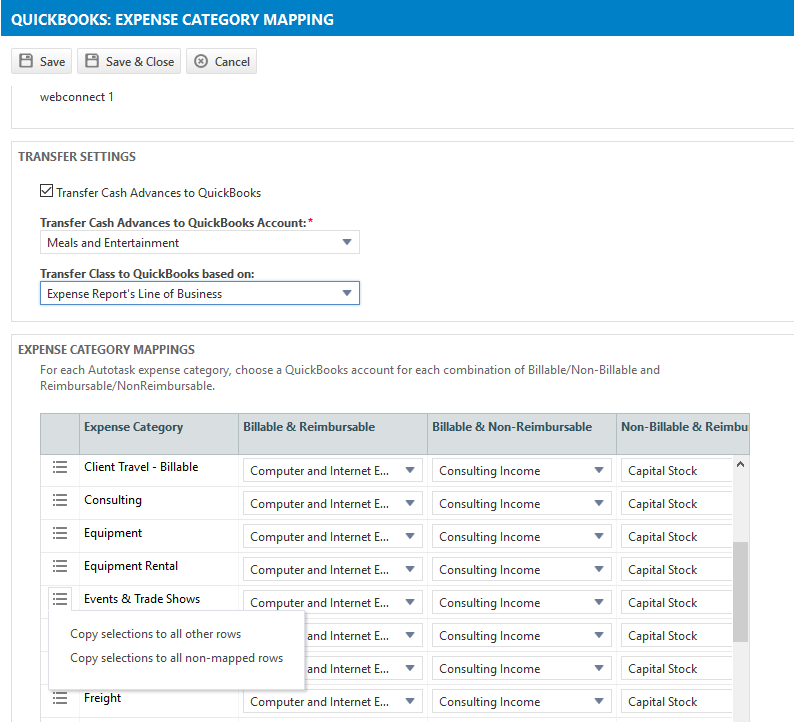Open Expense Report's Line of Business dropdown

point(200,294)
